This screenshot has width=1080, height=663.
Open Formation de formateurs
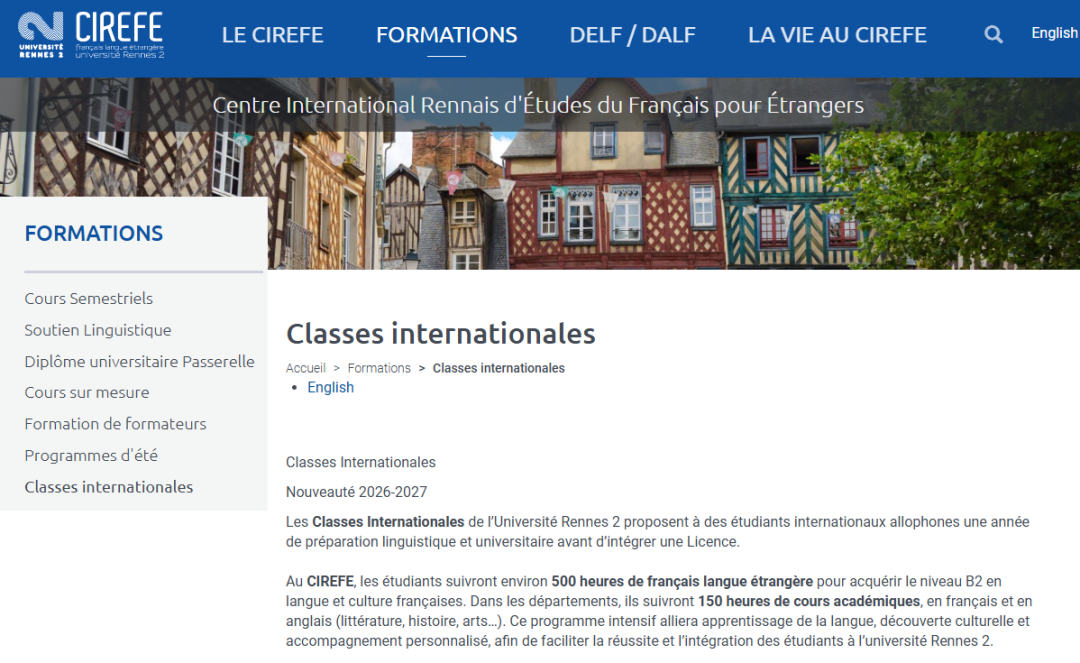[115, 424]
